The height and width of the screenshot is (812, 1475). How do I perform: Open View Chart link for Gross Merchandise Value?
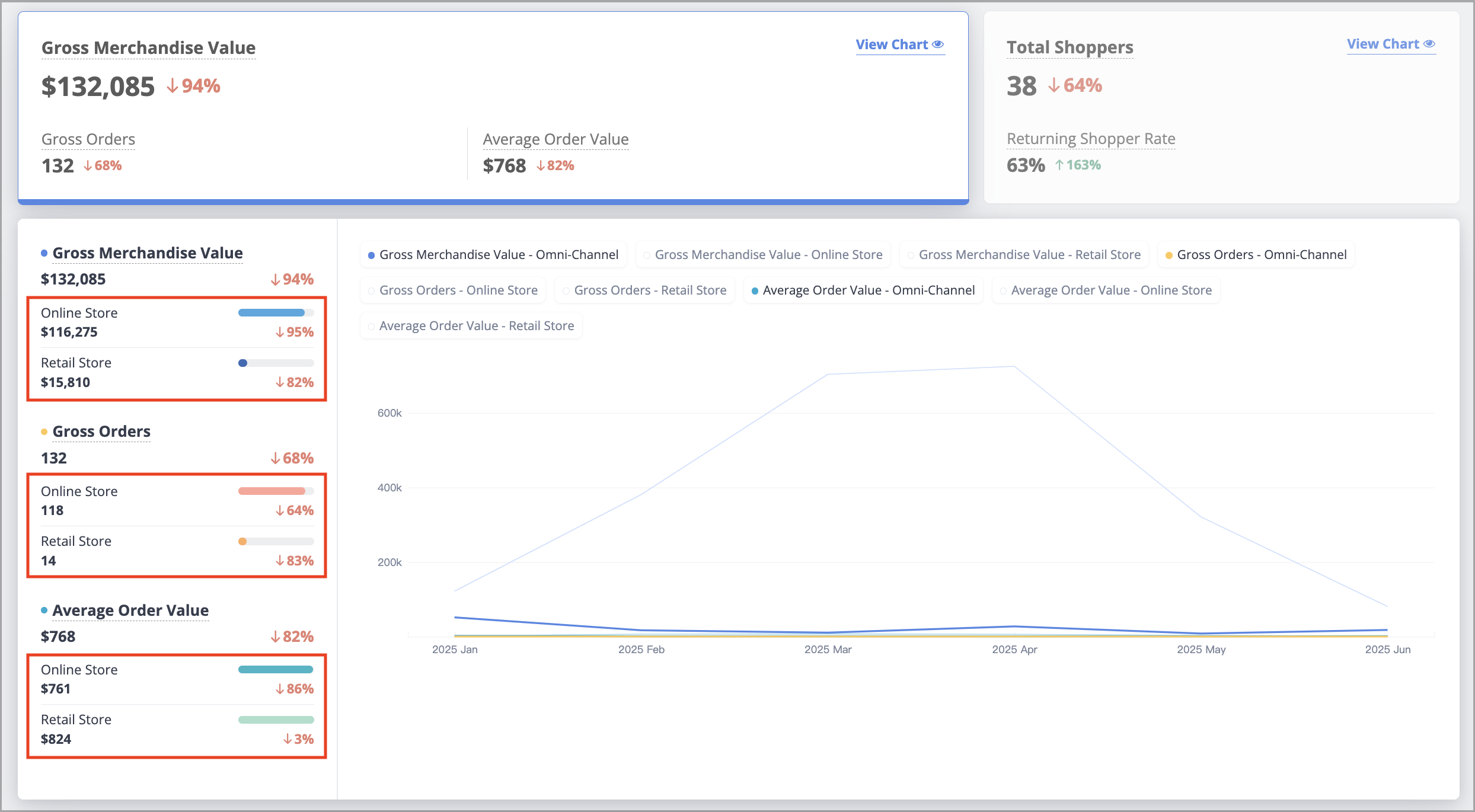pyautogui.click(x=900, y=44)
